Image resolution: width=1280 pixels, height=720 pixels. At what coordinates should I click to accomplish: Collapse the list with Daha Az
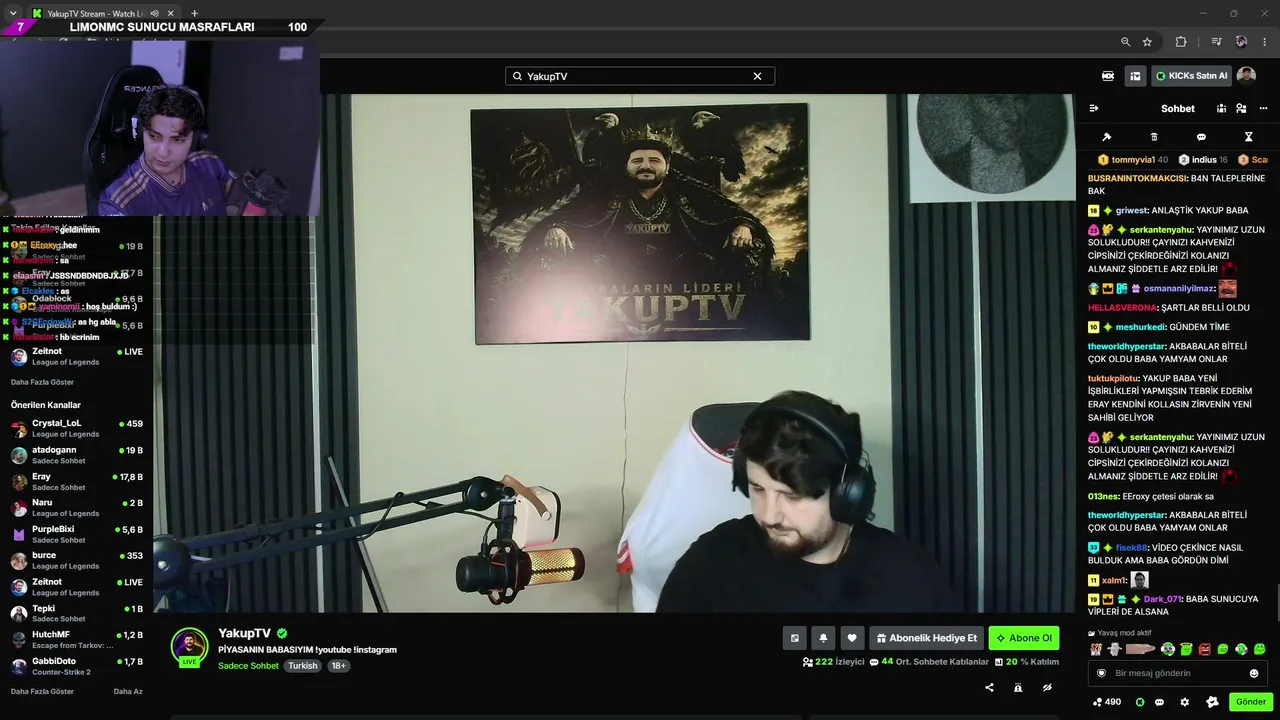(x=128, y=691)
